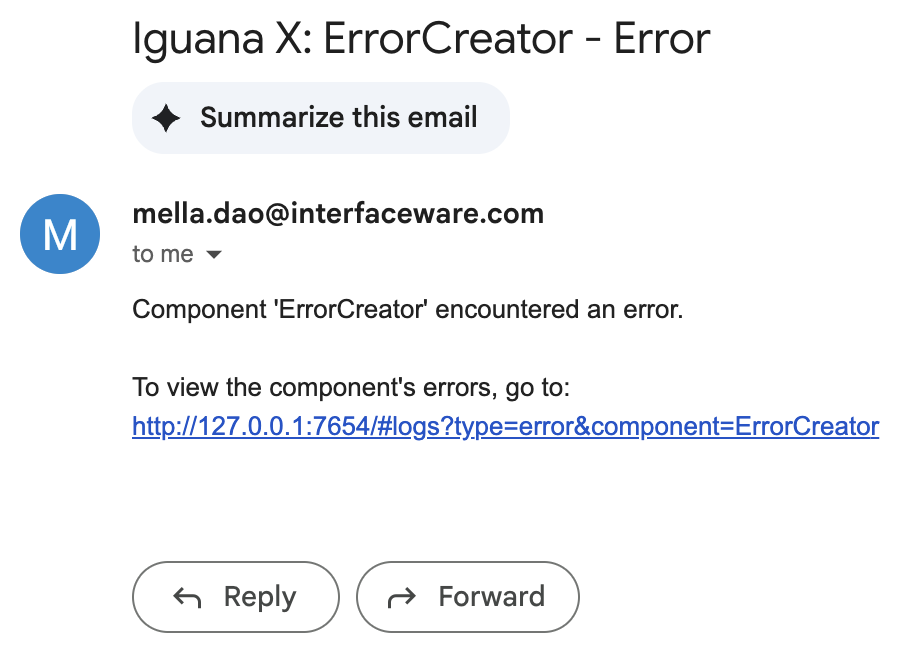
Task: Click the Forward button label
Action: tap(491, 597)
